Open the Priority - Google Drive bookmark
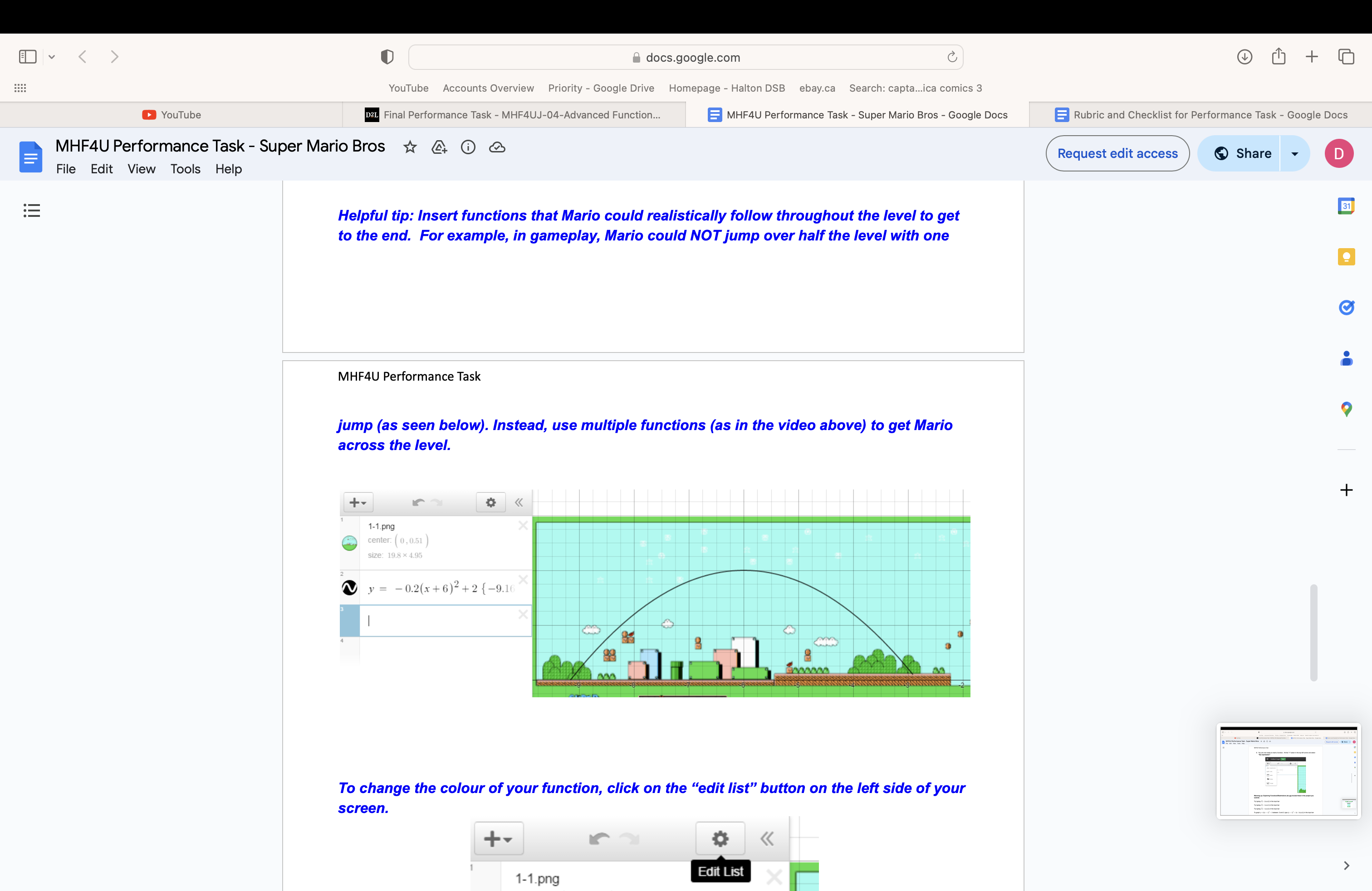 [601, 88]
